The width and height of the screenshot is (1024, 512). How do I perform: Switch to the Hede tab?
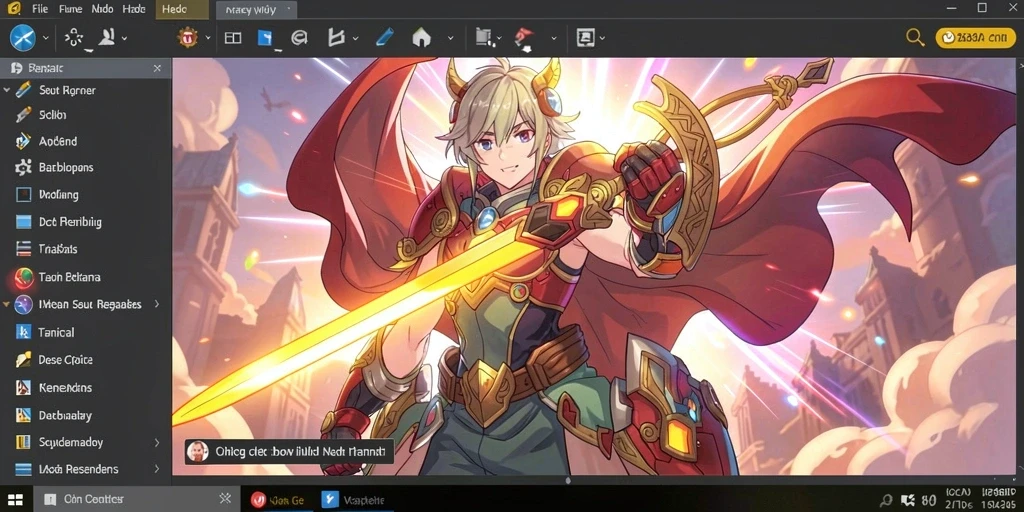(174, 9)
